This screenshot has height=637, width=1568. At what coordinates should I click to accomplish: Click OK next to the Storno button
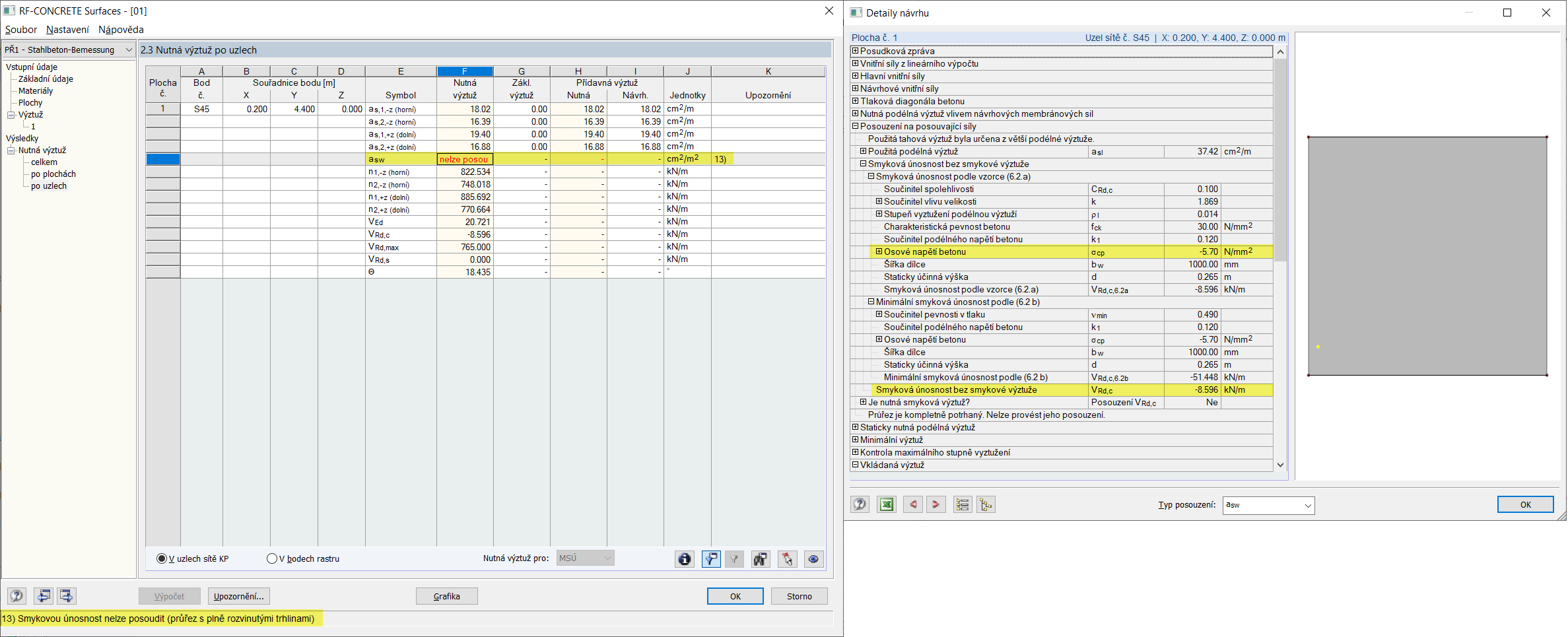[735, 596]
